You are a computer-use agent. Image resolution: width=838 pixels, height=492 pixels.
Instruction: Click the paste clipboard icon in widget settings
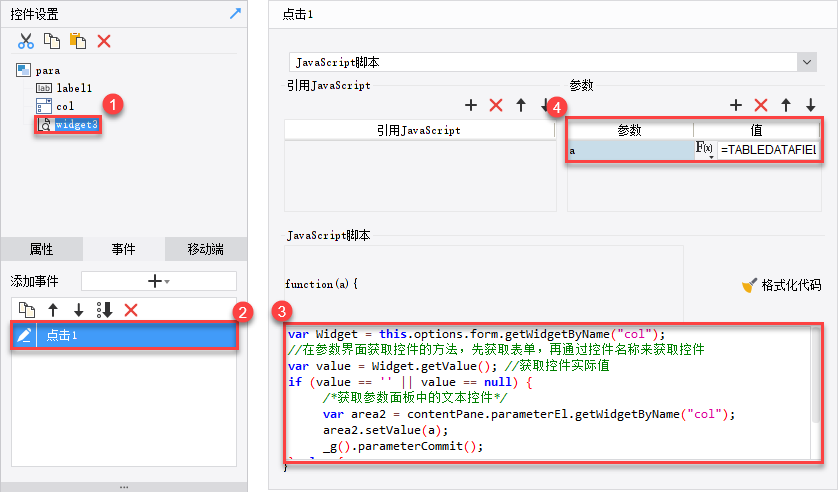[78, 41]
